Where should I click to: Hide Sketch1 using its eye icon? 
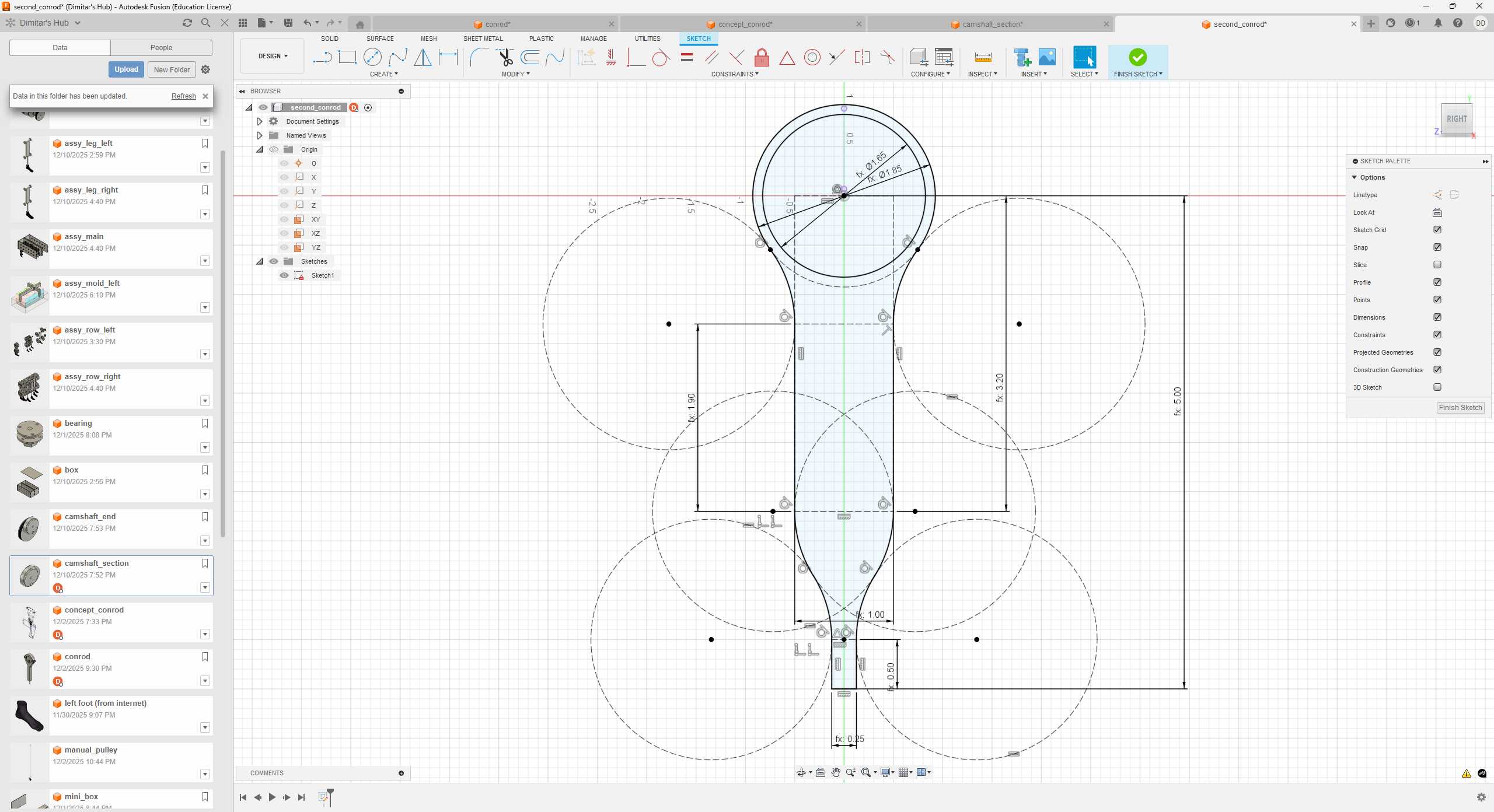click(284, 275)
